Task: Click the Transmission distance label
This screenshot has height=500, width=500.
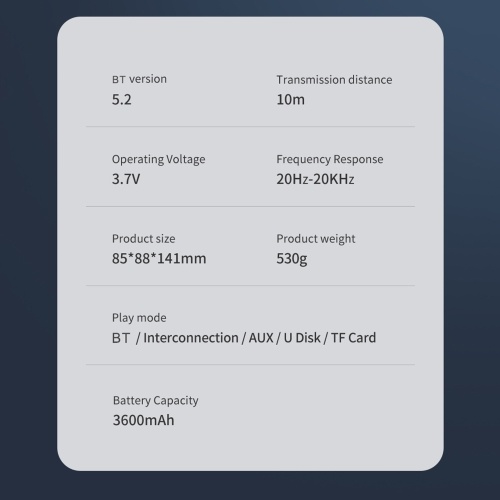Action: (x=334, y=80)
